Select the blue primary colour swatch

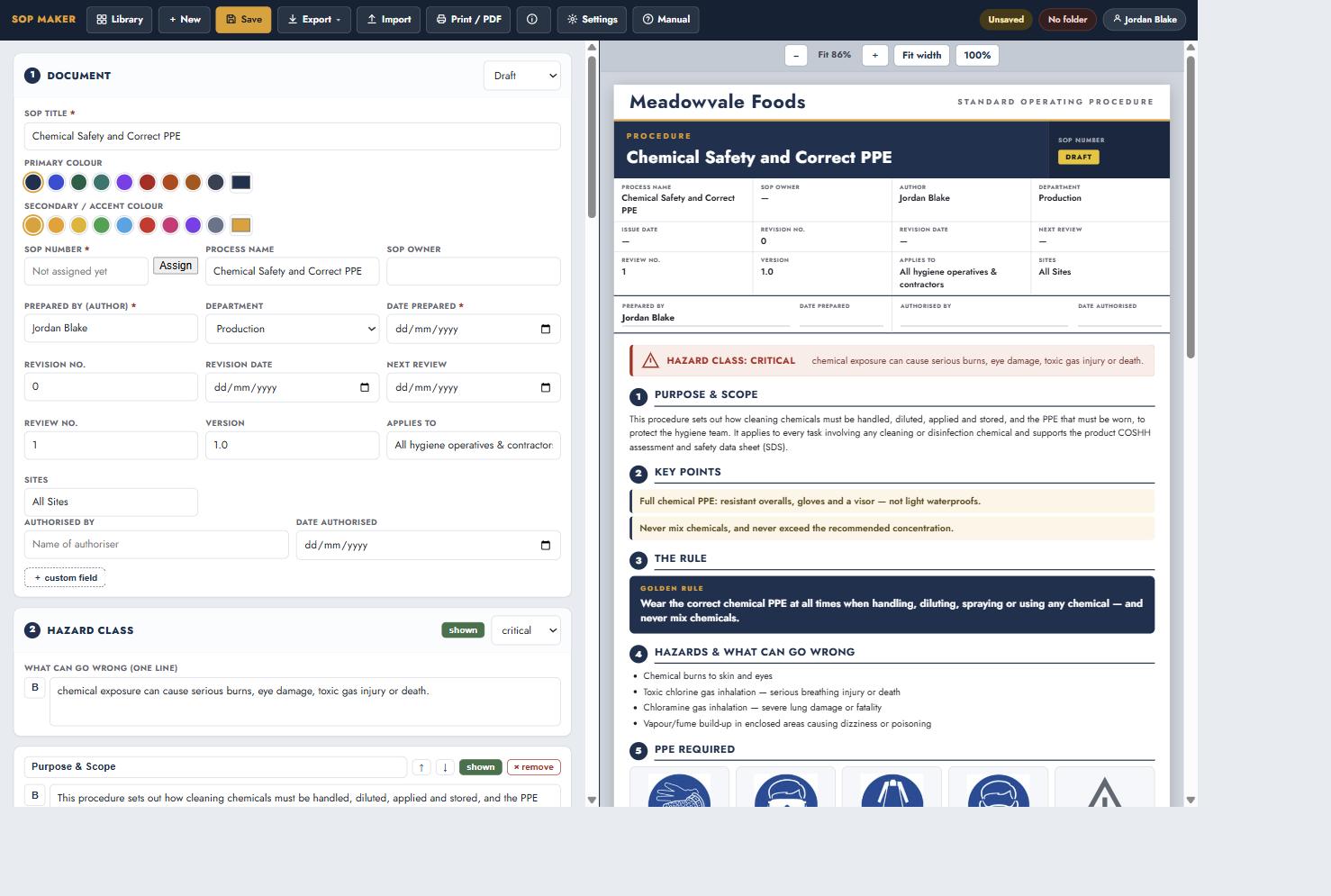point(56,182)
